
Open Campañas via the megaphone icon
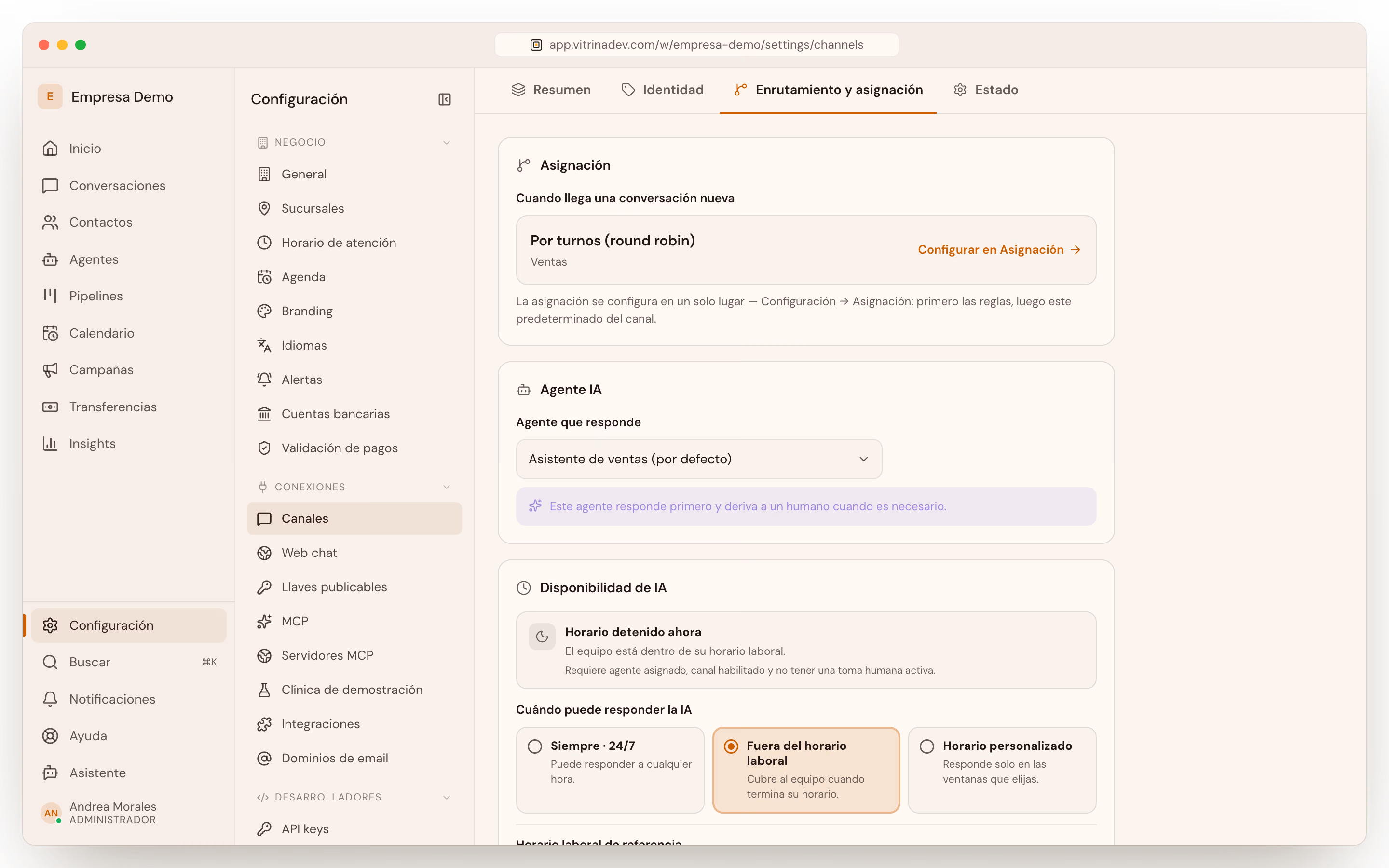pos(50,370)
